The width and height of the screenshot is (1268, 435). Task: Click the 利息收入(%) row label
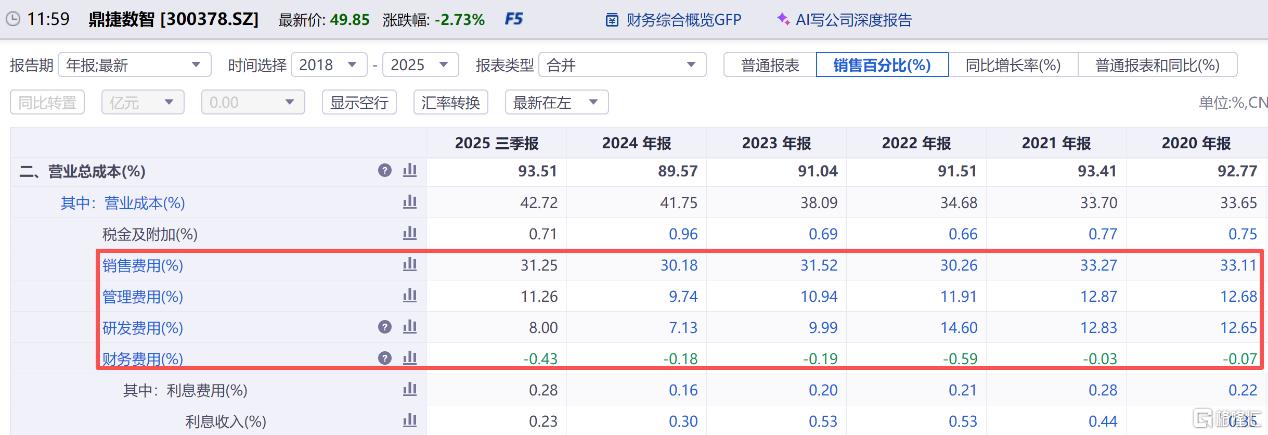point(226,421)
